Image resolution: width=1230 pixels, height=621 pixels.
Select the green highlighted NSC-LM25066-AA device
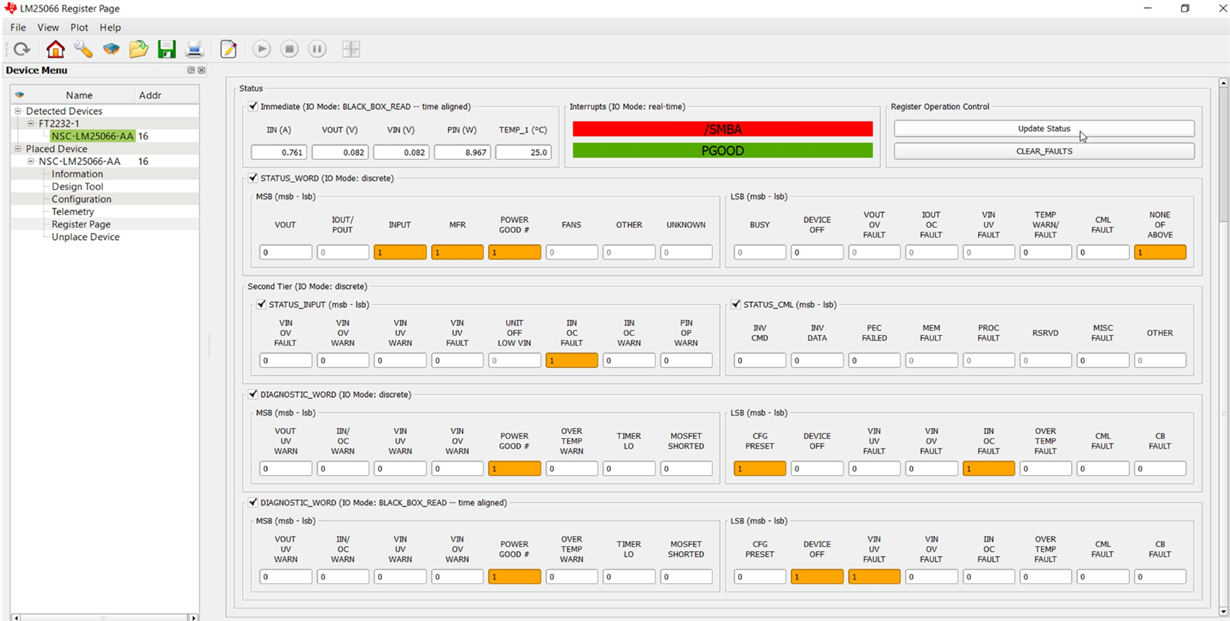93,136
